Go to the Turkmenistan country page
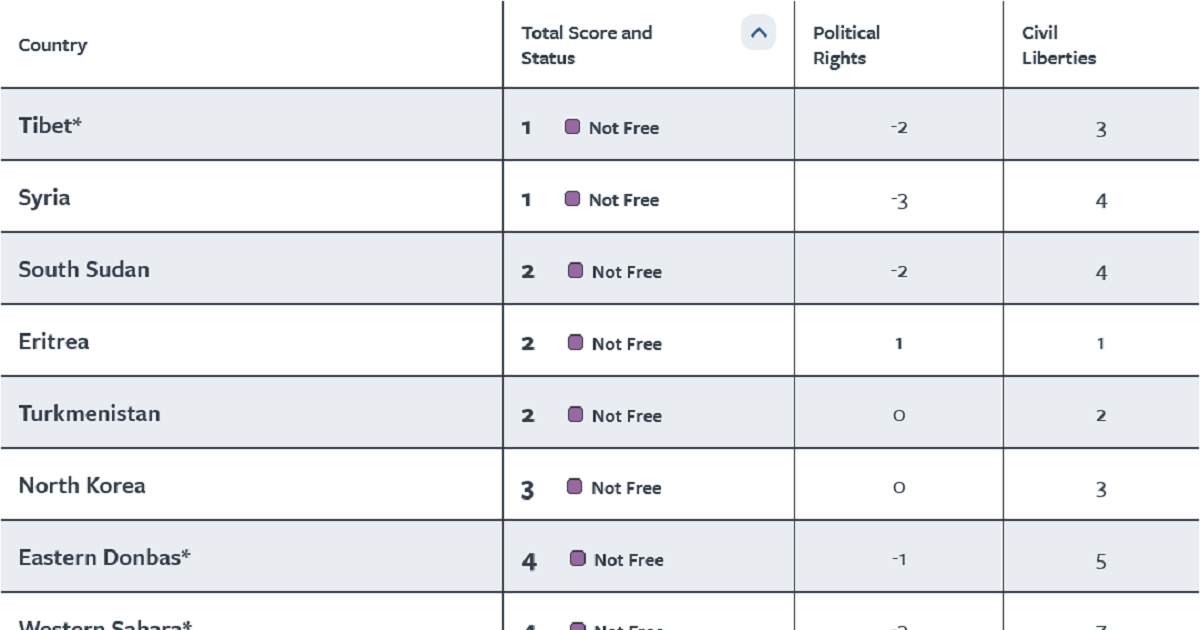 point(89,413)
